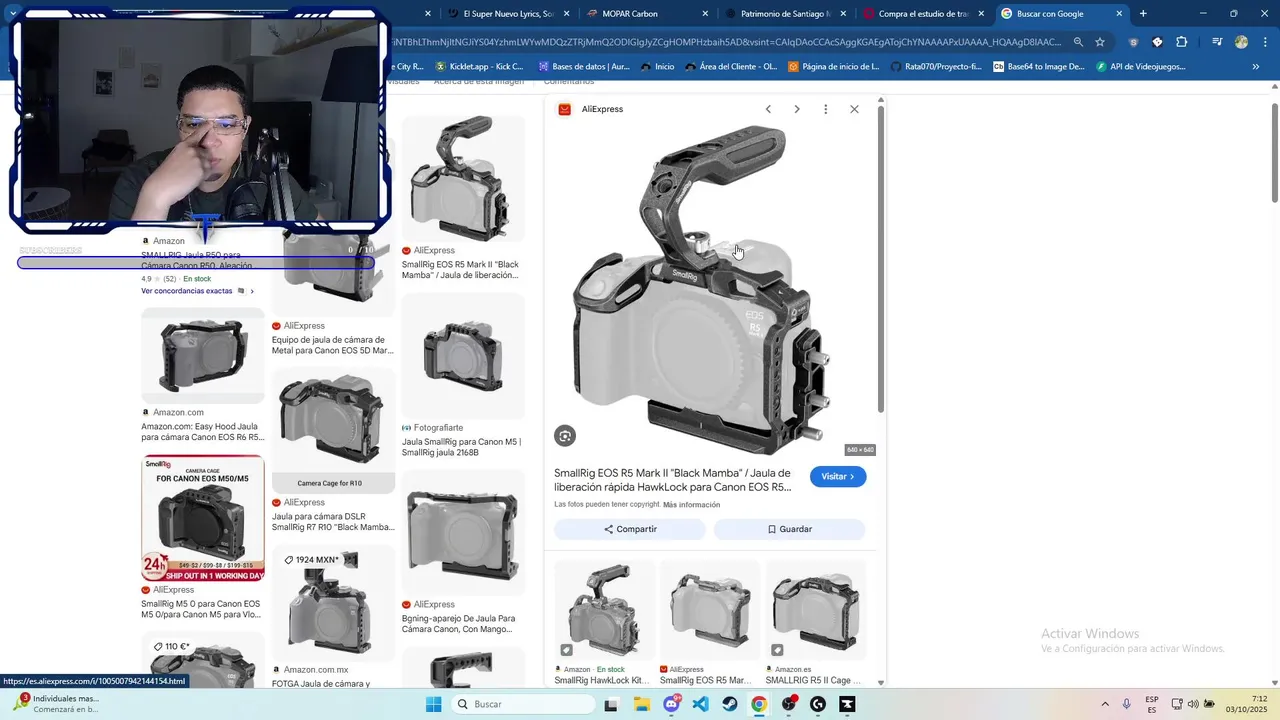The width and height of the screenshot is (1280, 720).
Task: Open Discord from taskbar
Action: click(x=672, y=704)
